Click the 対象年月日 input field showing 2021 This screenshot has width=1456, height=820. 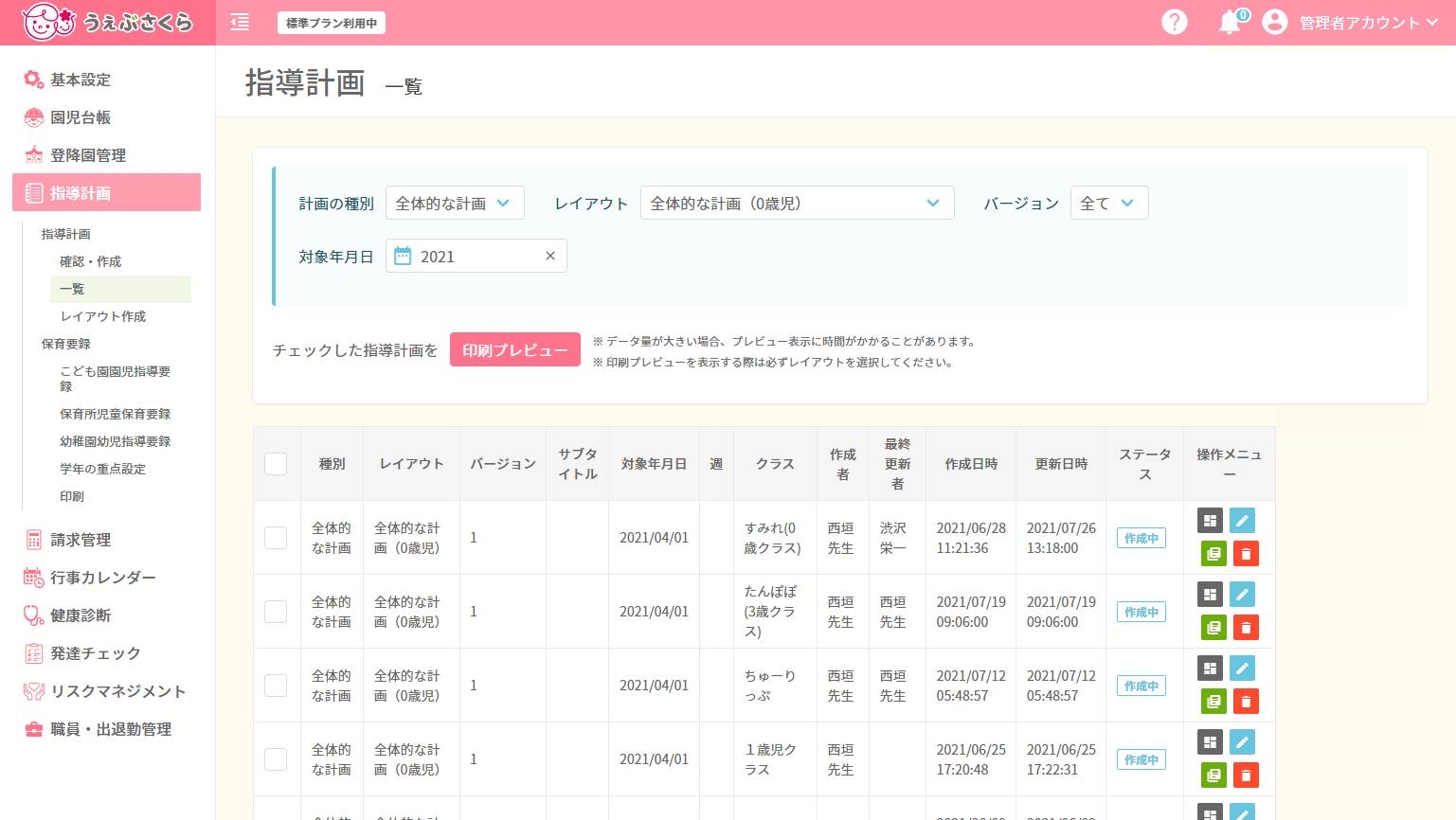pyautogui.click(x=476, y=256)
